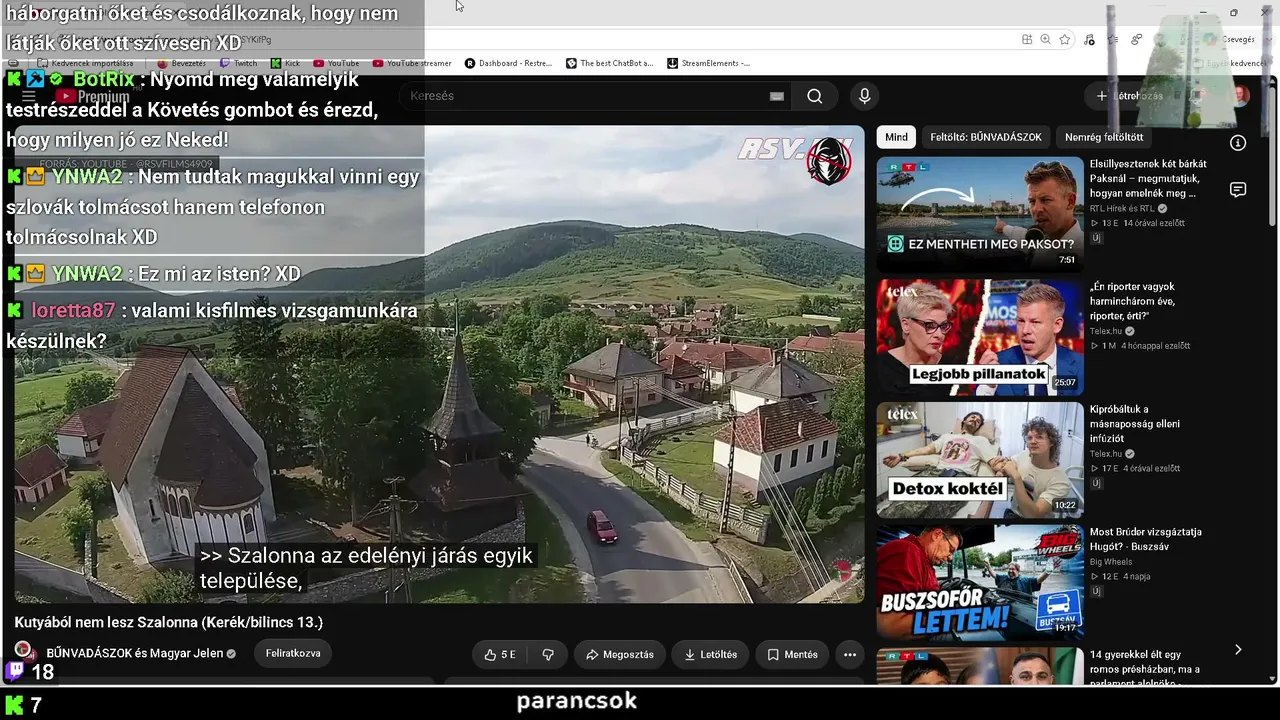The height and width of the screenshot is (720, 1280).
Task: Zoom the page using the address-bar magnifier
Action: click(x=1045, y=40)
